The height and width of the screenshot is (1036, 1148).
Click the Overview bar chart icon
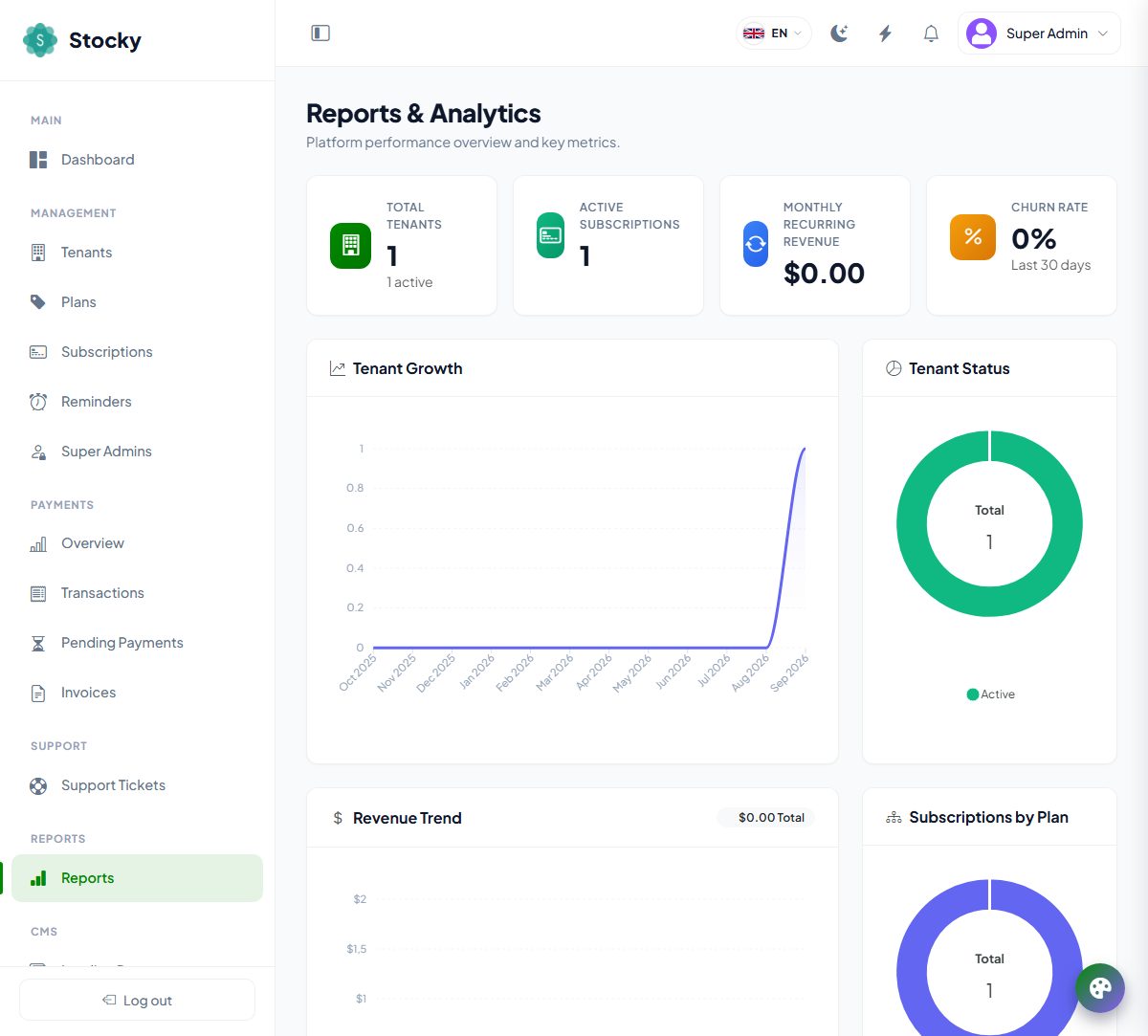click(38, 543)
